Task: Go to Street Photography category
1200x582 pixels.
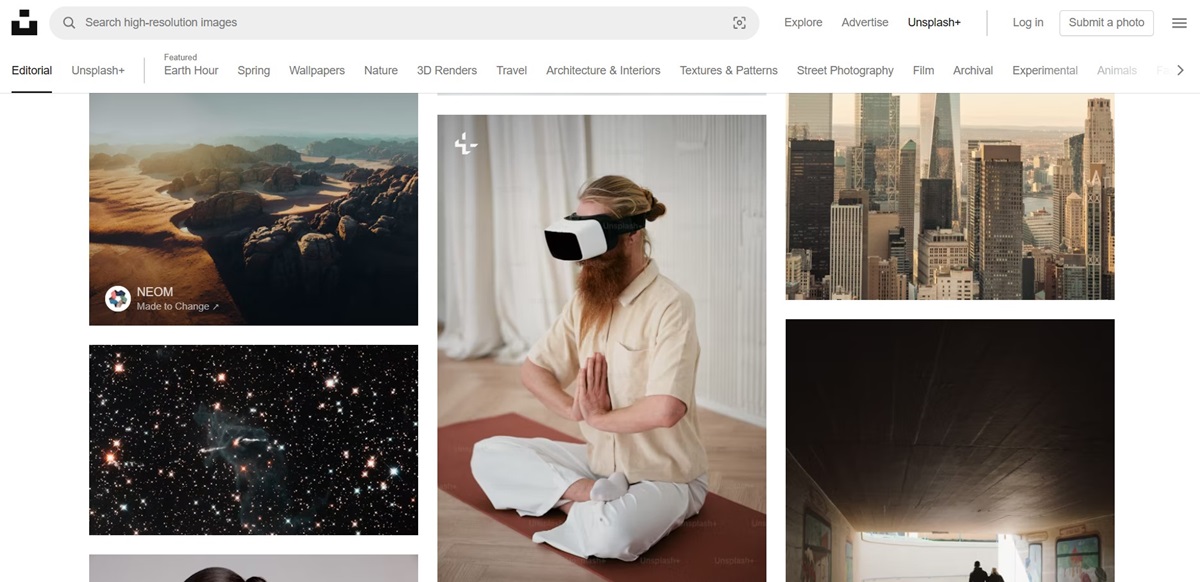Action: tap(845, 70)
